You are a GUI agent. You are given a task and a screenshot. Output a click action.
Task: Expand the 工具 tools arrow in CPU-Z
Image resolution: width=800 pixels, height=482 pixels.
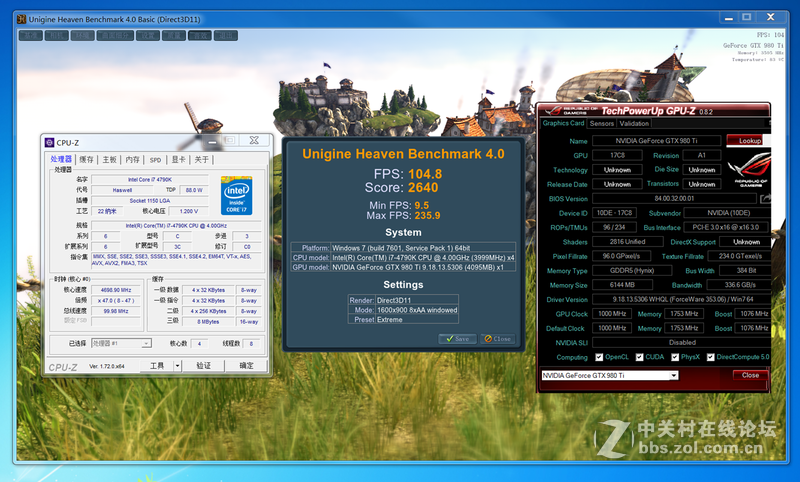point(177,366)
